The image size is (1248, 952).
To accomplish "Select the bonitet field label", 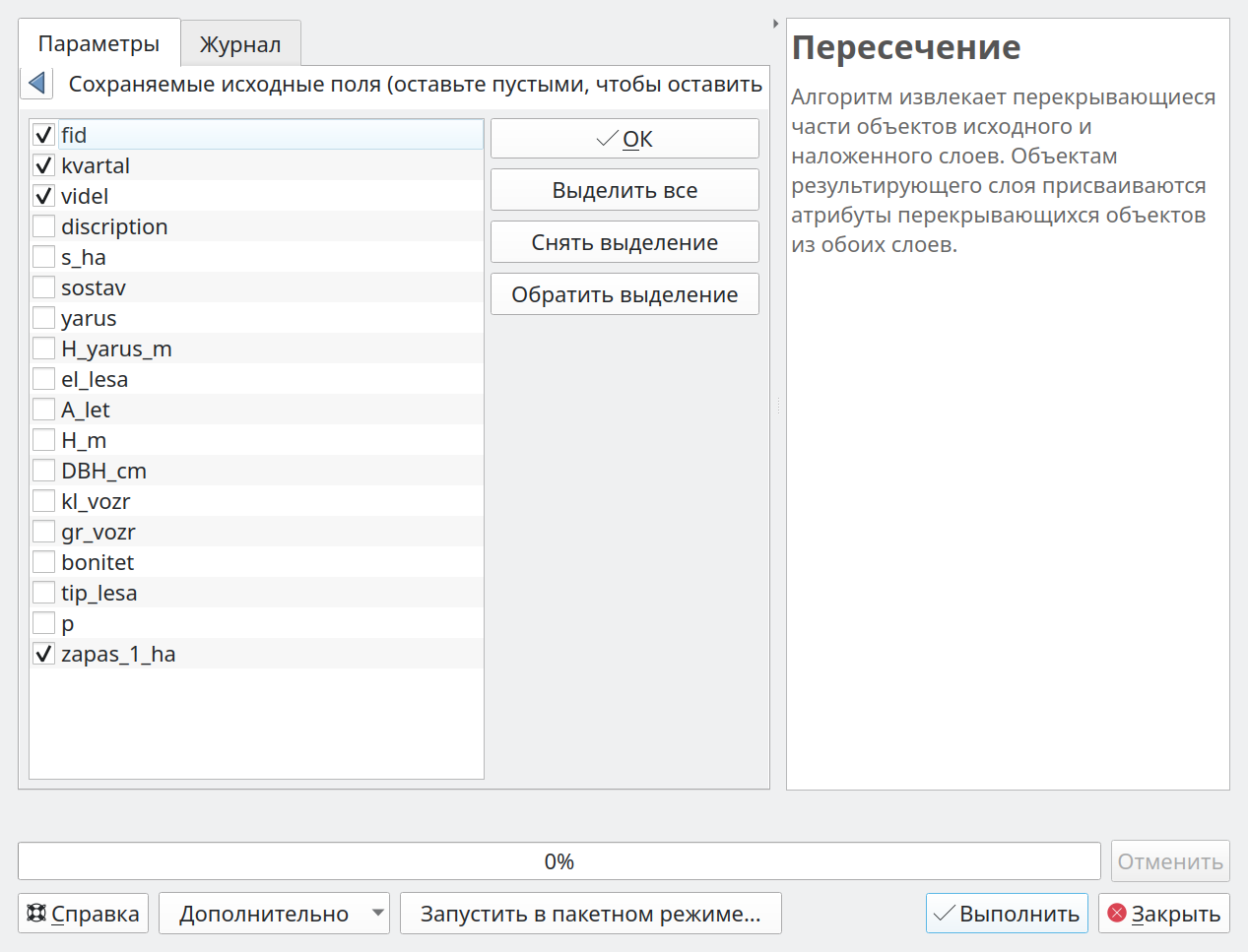I will tap(98, 562).
